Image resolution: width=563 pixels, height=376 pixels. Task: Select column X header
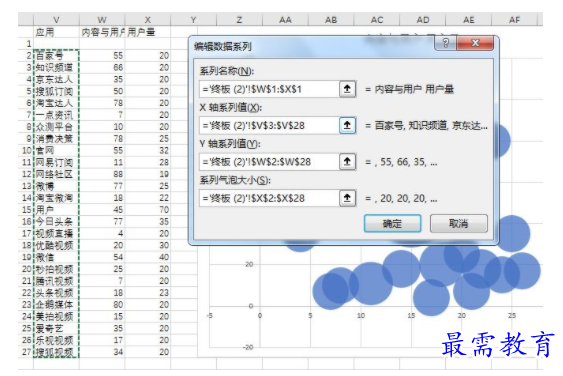point(148,20)
